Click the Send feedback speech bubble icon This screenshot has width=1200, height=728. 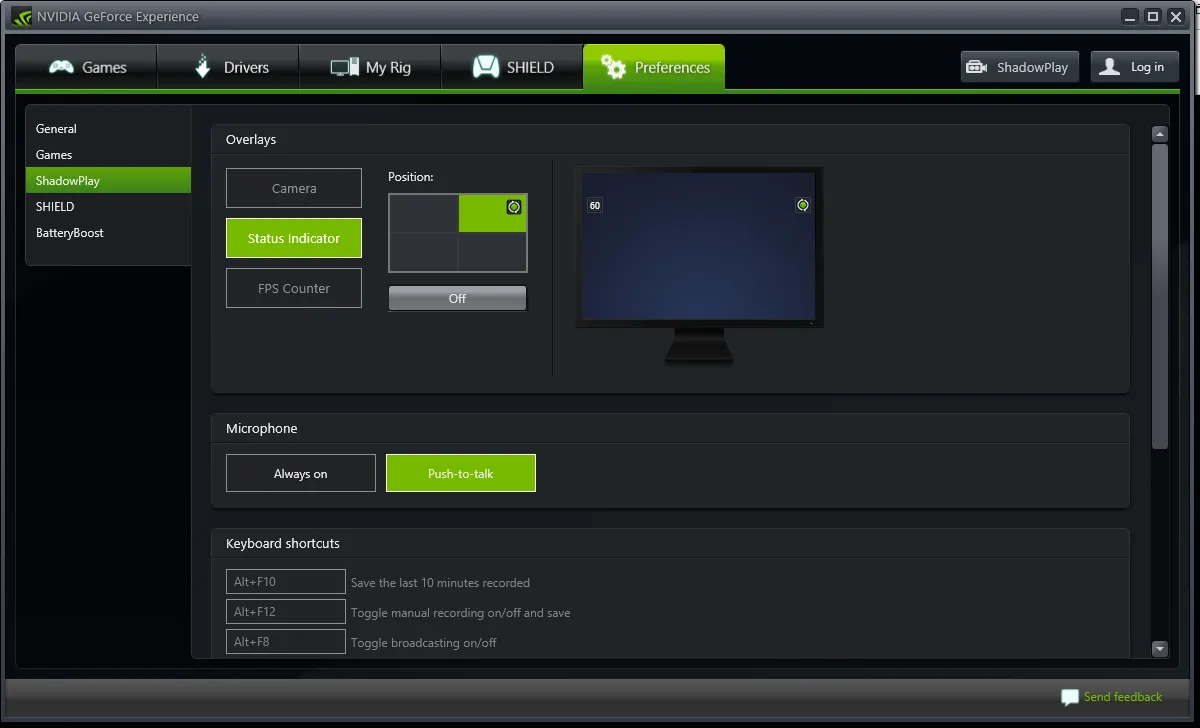1070,698
